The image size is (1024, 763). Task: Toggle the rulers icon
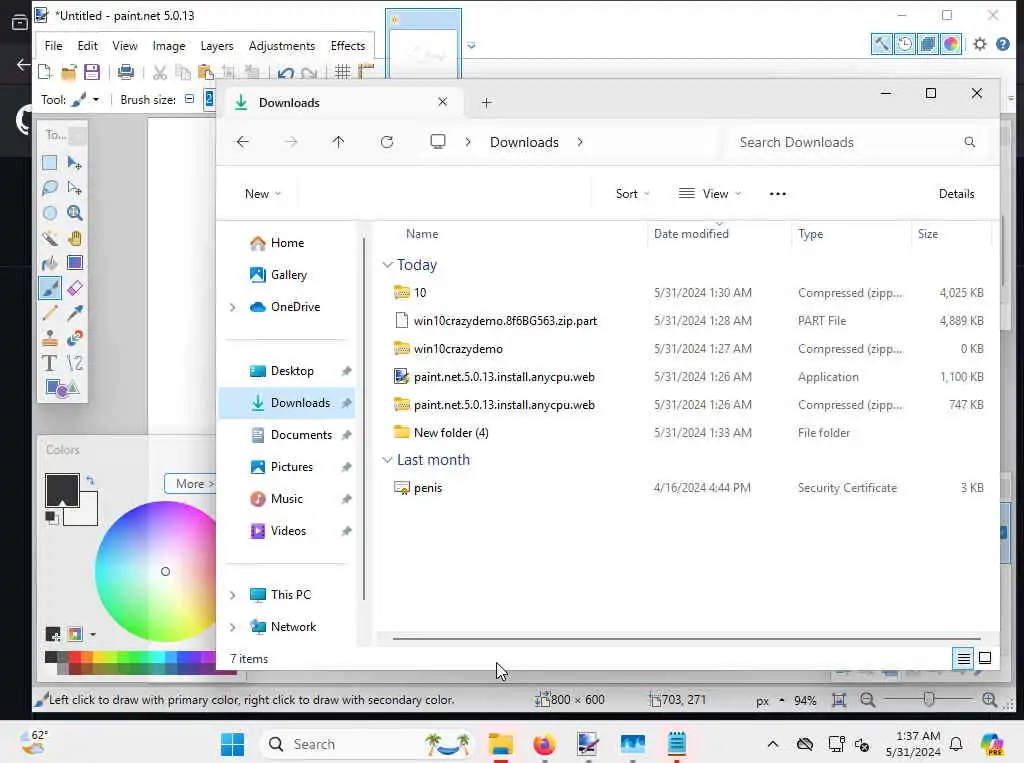click(x=365, y=72)
